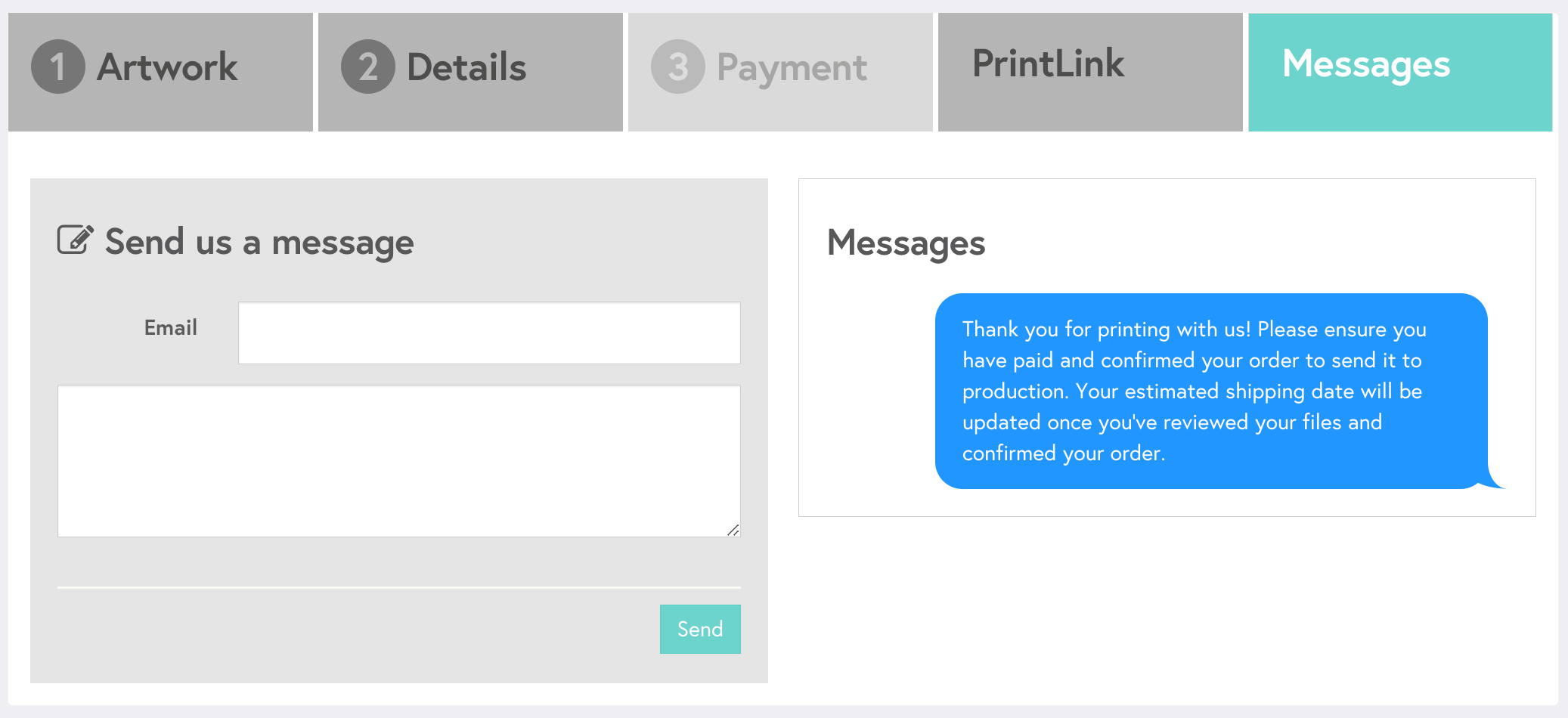Viewport: 1568px width, 718px height.
Task: Select the Messages tab
Action: [x=1400, y=72]
